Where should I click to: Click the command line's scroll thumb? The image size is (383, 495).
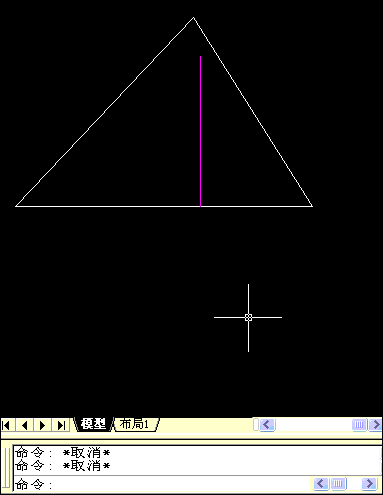click(x=338, y=483)
